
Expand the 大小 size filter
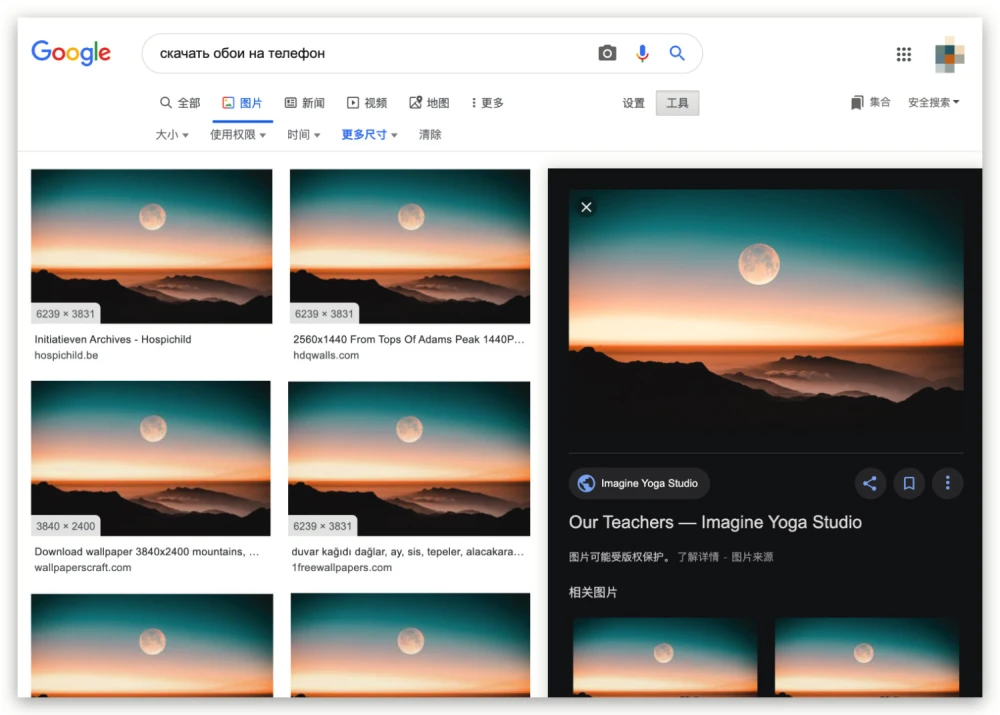click(172, 135)
